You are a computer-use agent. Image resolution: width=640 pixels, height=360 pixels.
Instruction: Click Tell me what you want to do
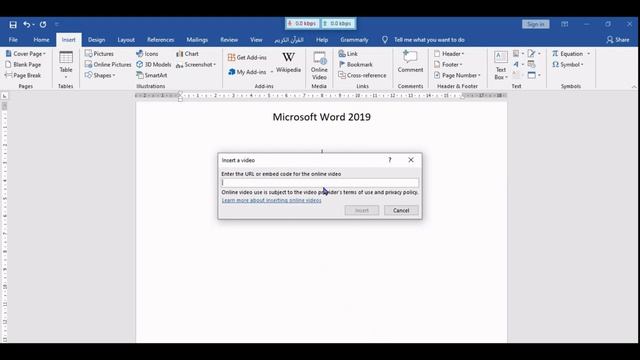pyautogui.click(x=429, y=40)
